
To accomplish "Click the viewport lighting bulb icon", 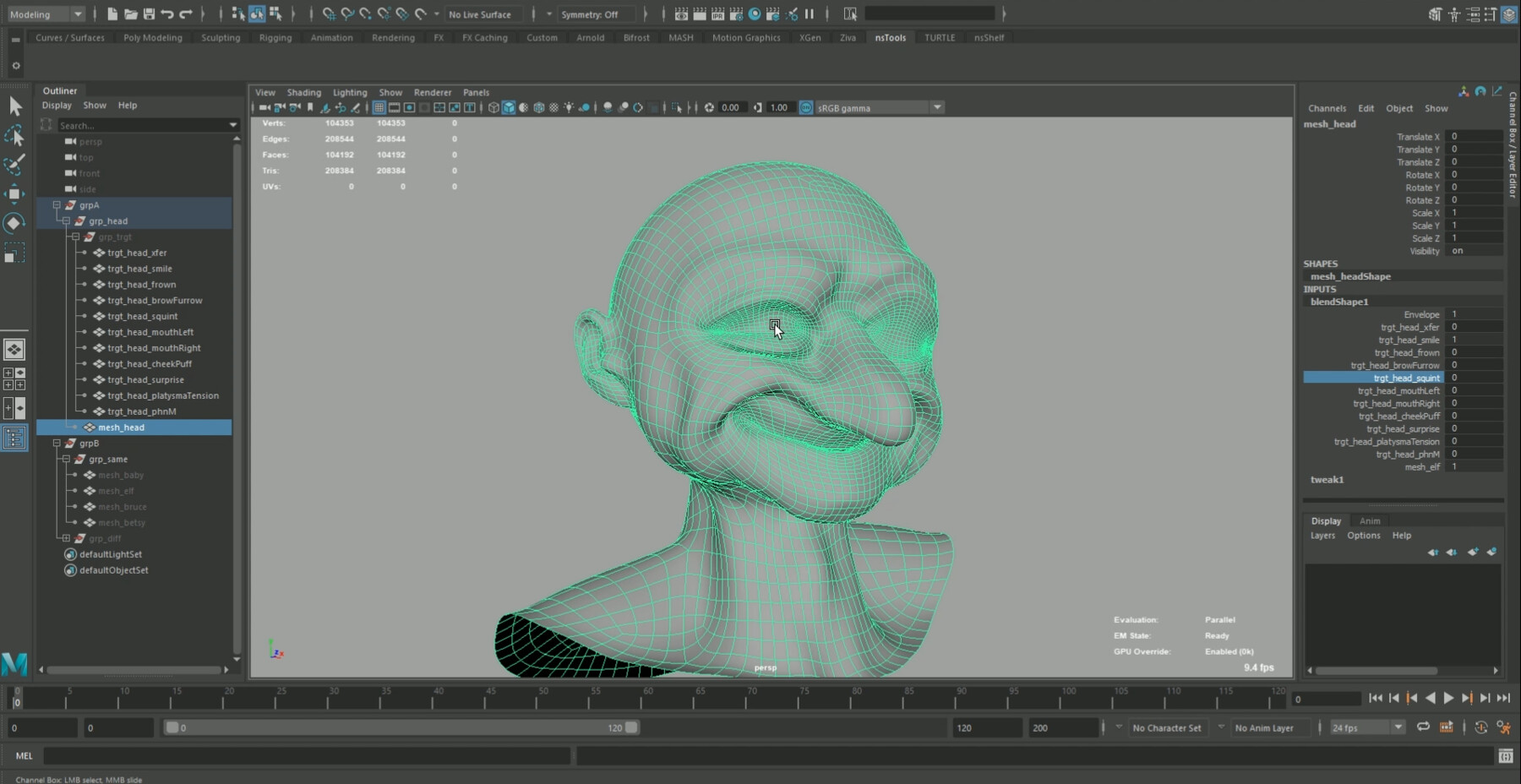I will point(569,107).
